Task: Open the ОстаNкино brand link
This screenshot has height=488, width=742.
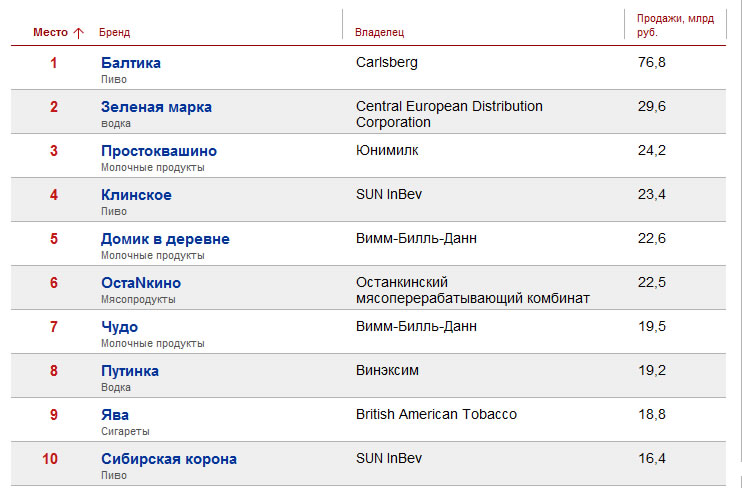Action: tap(141, 283)
